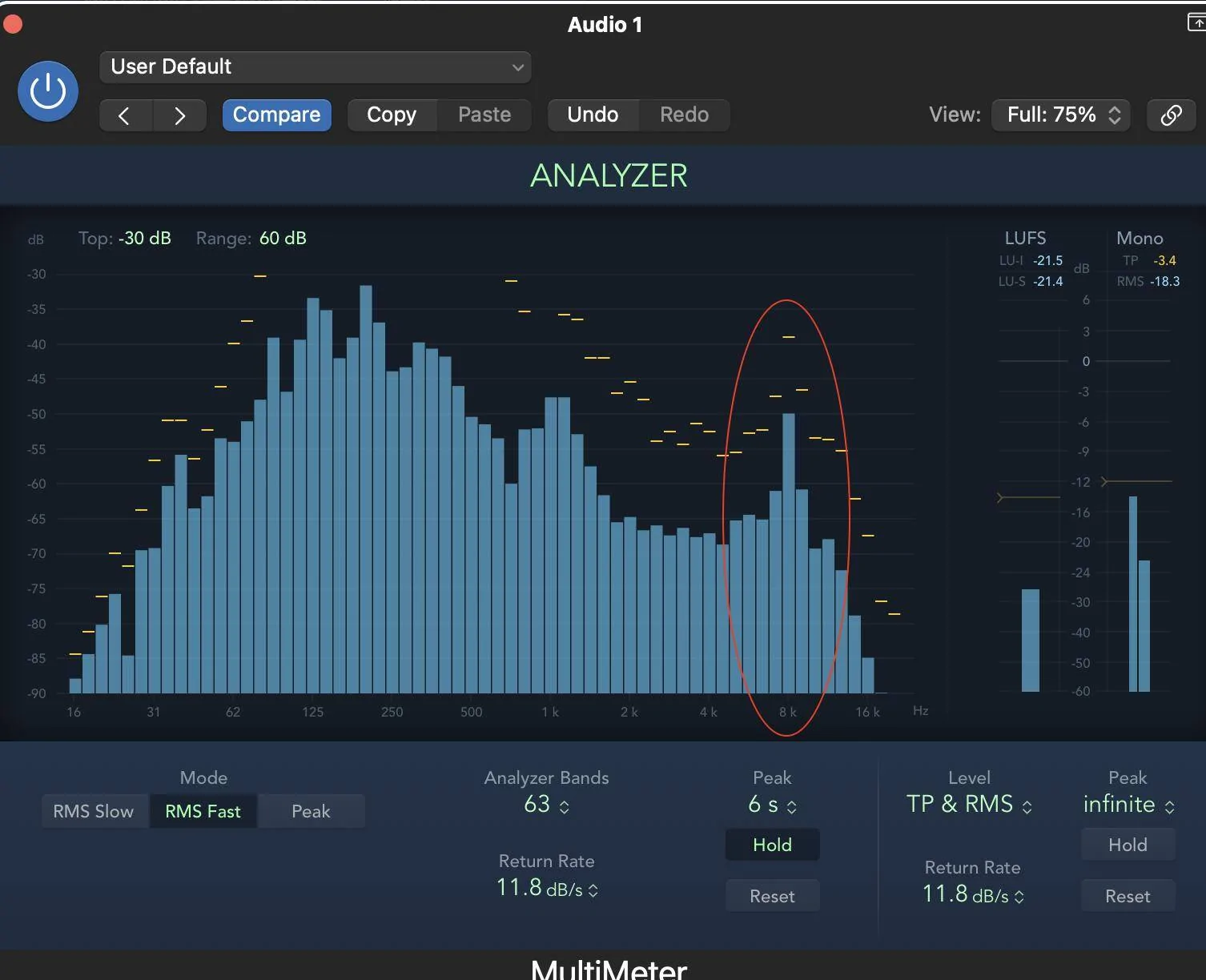Click the next preset arrow
This screenshot has height=980, width=1206.
pyautogui.click(x=179, y=115)
